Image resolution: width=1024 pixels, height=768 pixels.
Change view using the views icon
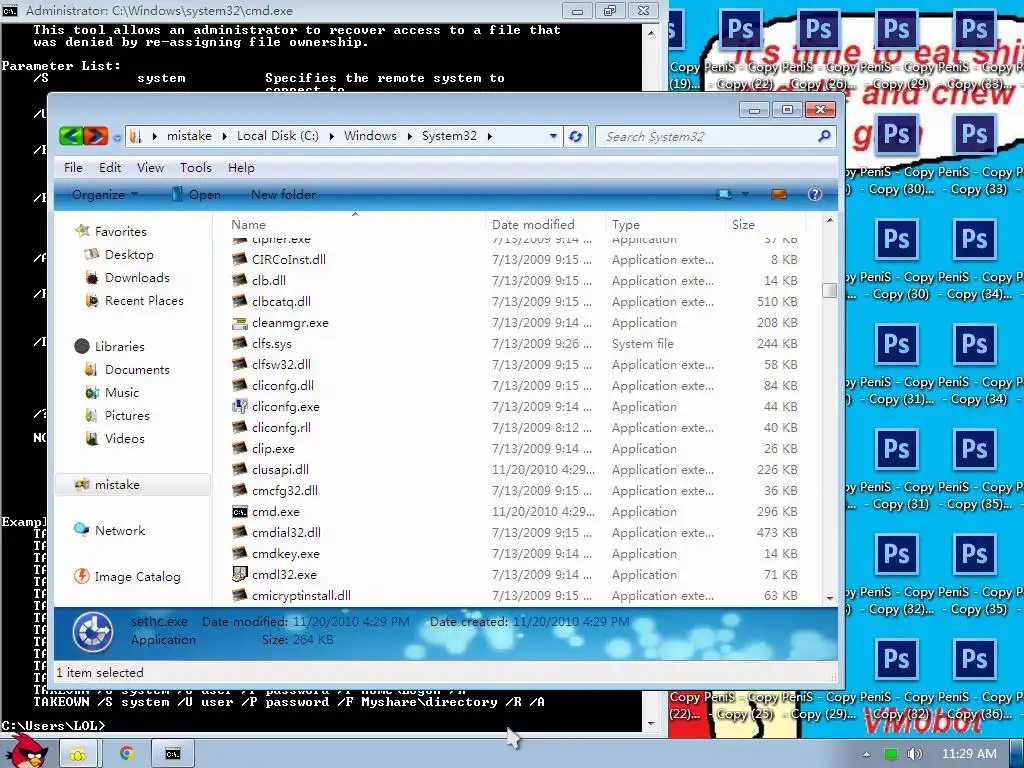coord(724,194)
